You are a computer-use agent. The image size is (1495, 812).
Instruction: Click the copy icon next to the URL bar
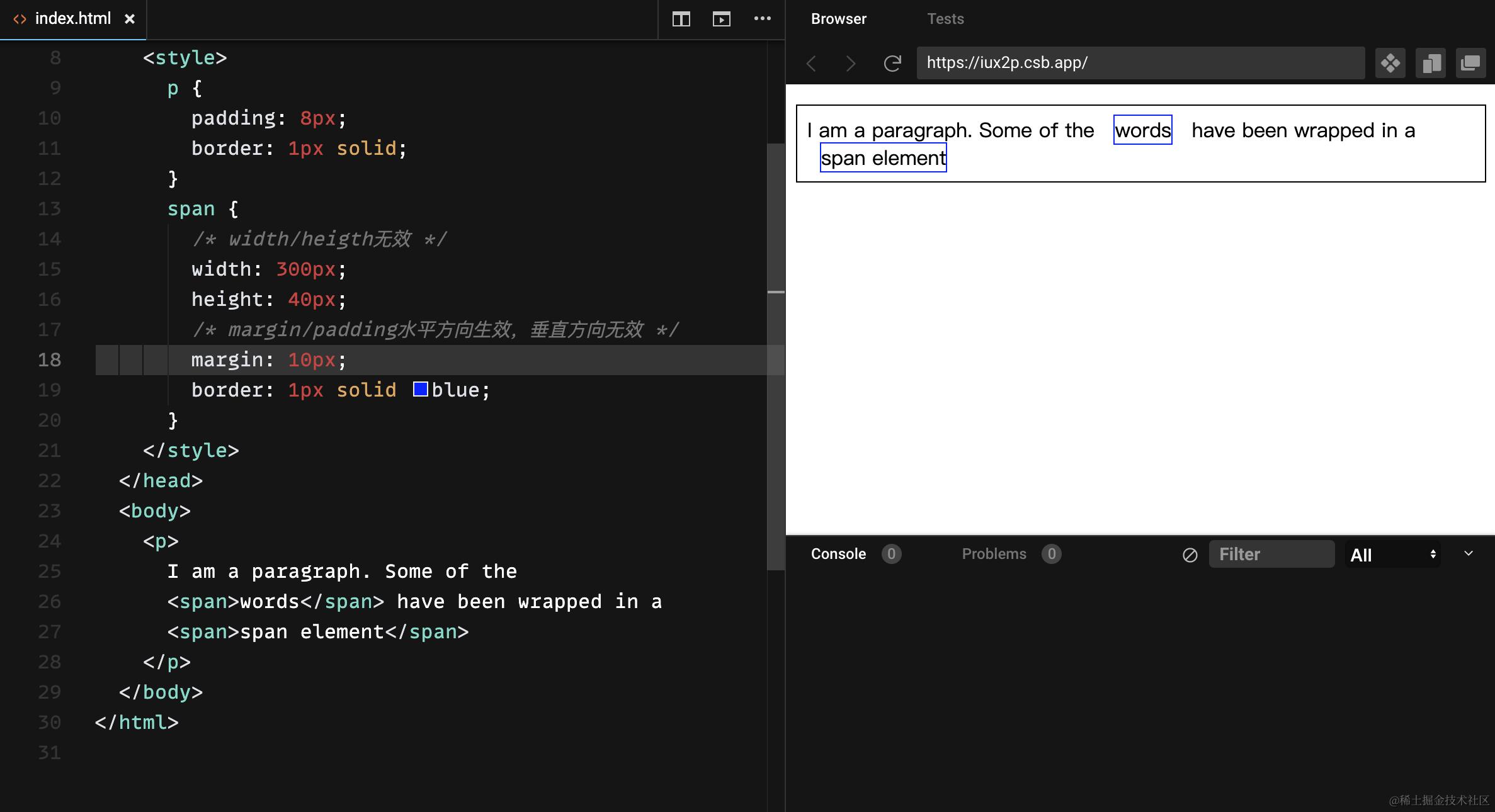pos(1430,63)
